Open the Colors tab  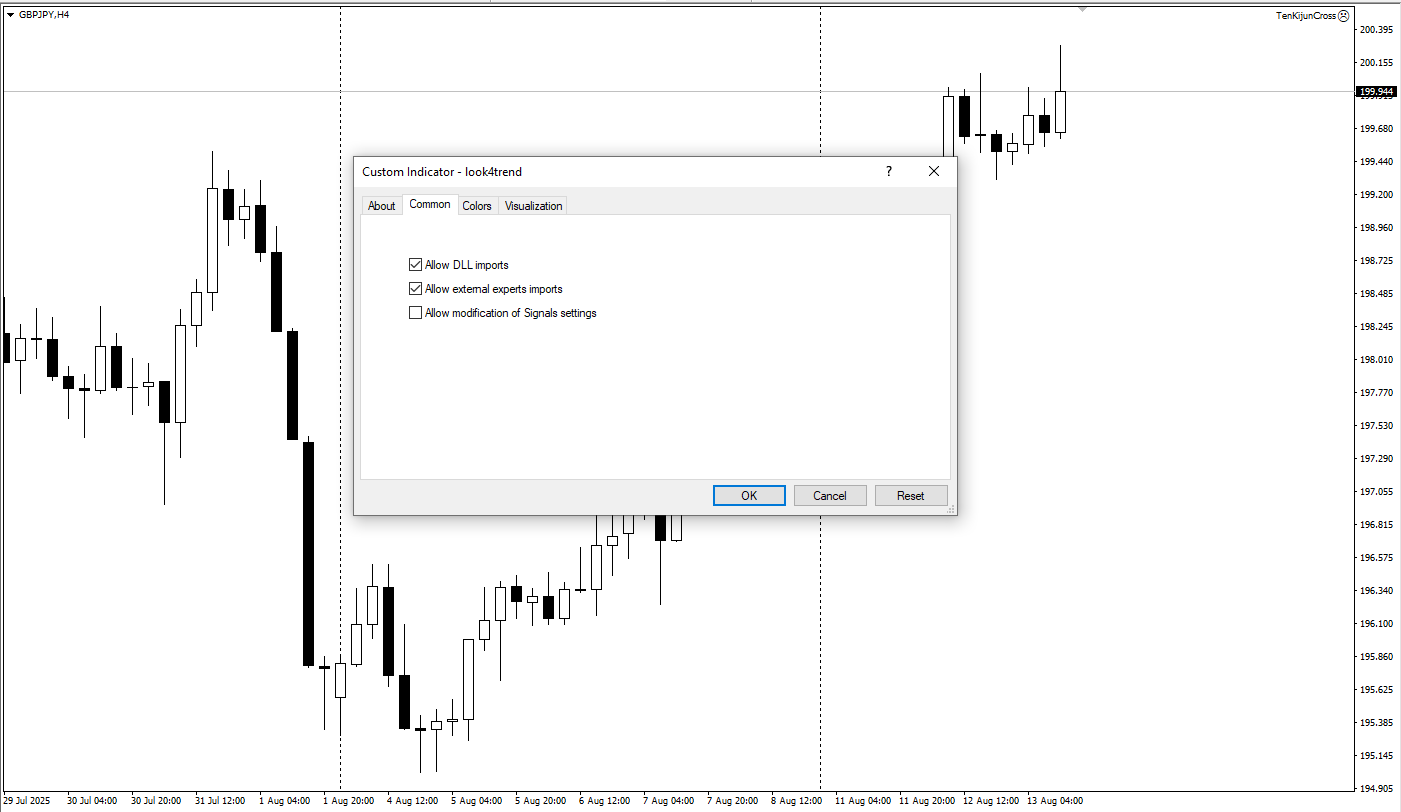click(x=477, y=206)
